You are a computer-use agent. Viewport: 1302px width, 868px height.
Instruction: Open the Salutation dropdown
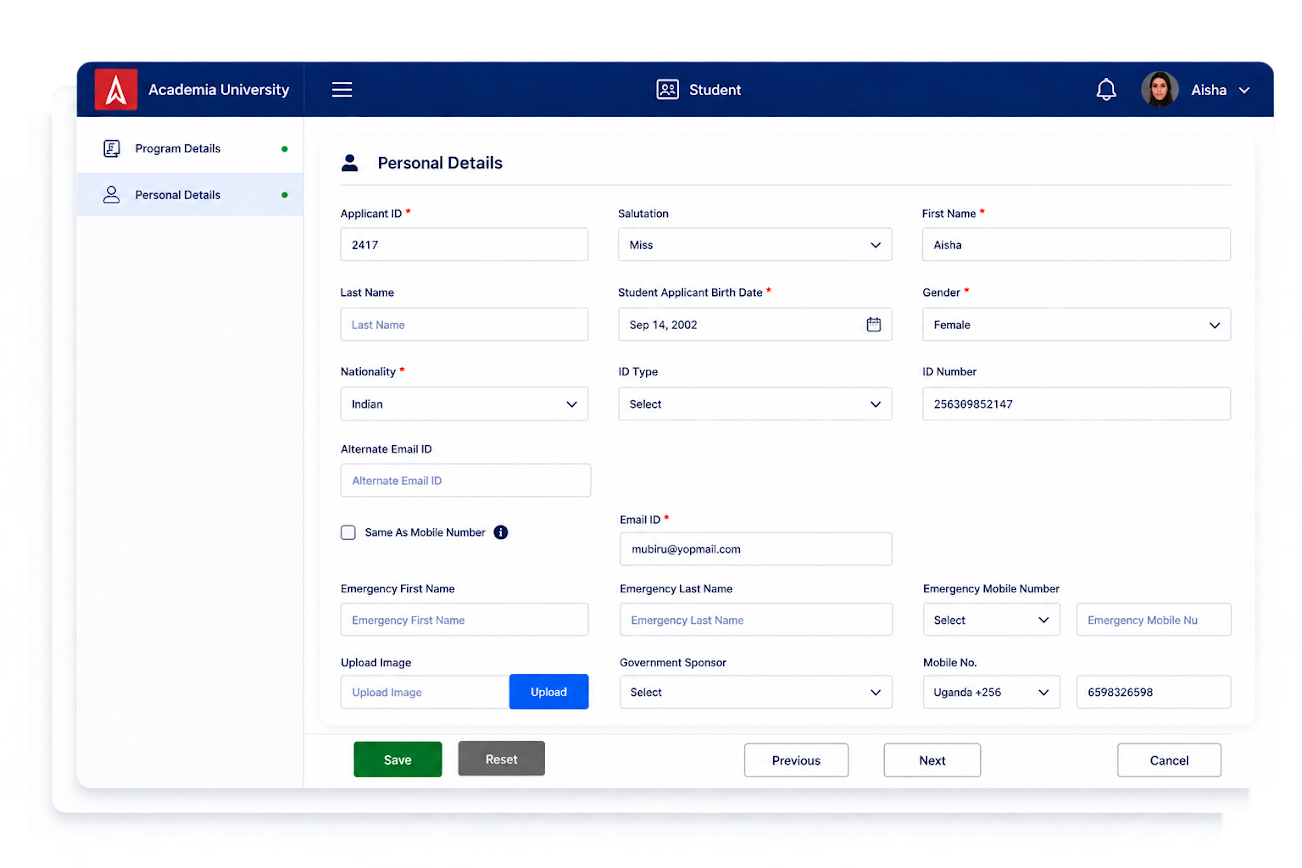point(755,245)
